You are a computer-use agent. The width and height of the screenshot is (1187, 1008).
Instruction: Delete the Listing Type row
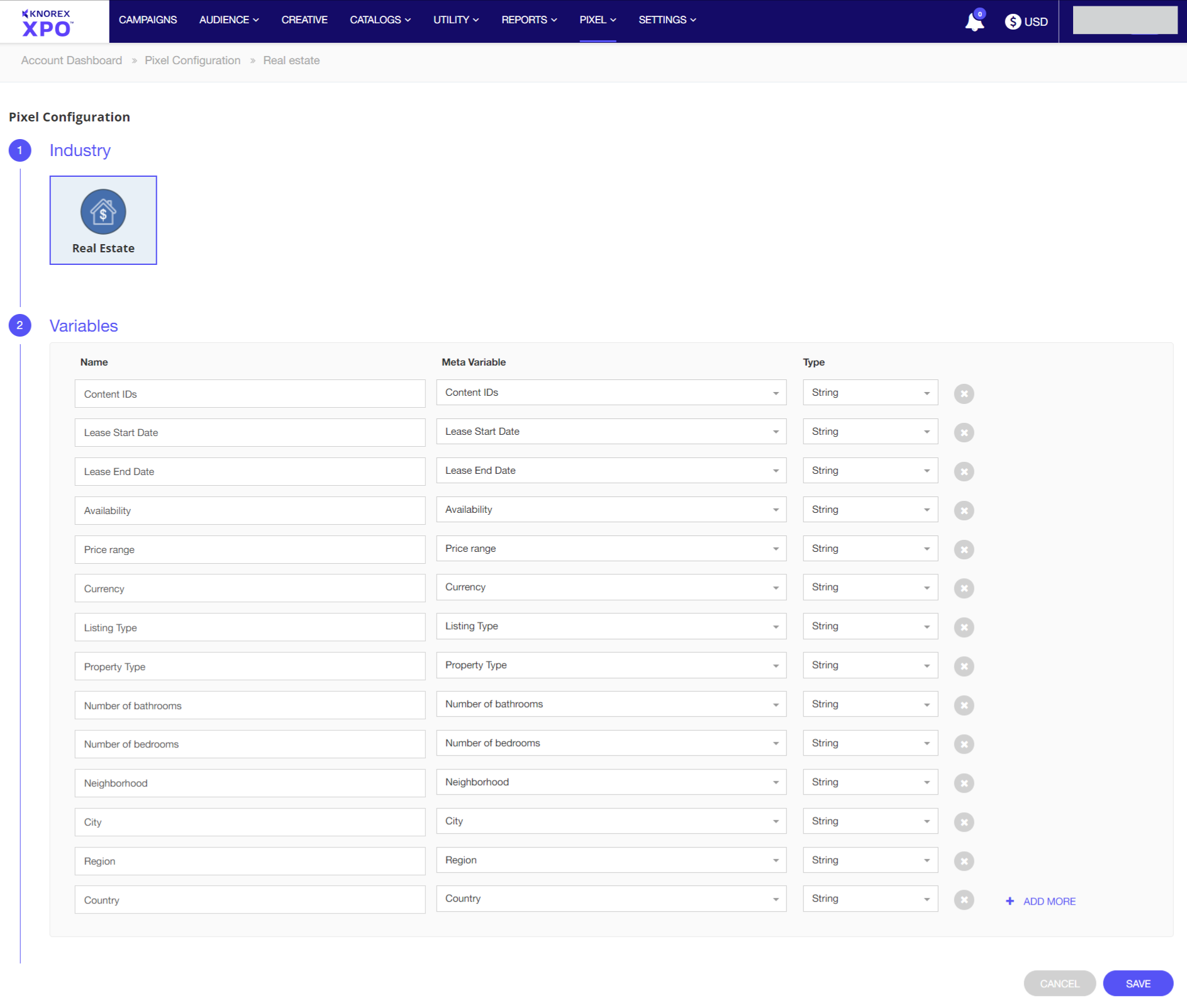(x=964, y=627)
